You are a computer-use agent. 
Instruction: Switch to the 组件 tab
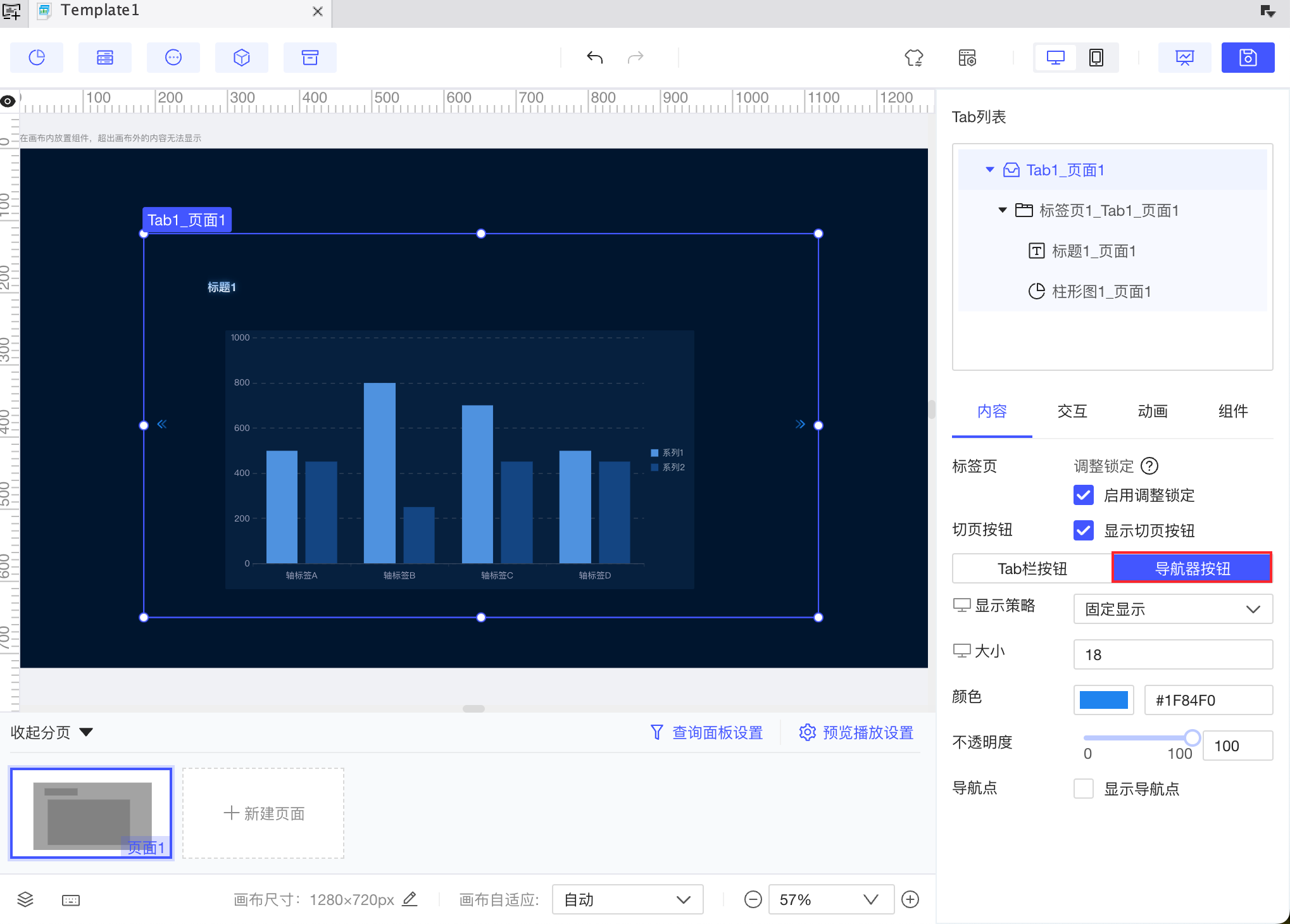click(x=1233, y=411)
